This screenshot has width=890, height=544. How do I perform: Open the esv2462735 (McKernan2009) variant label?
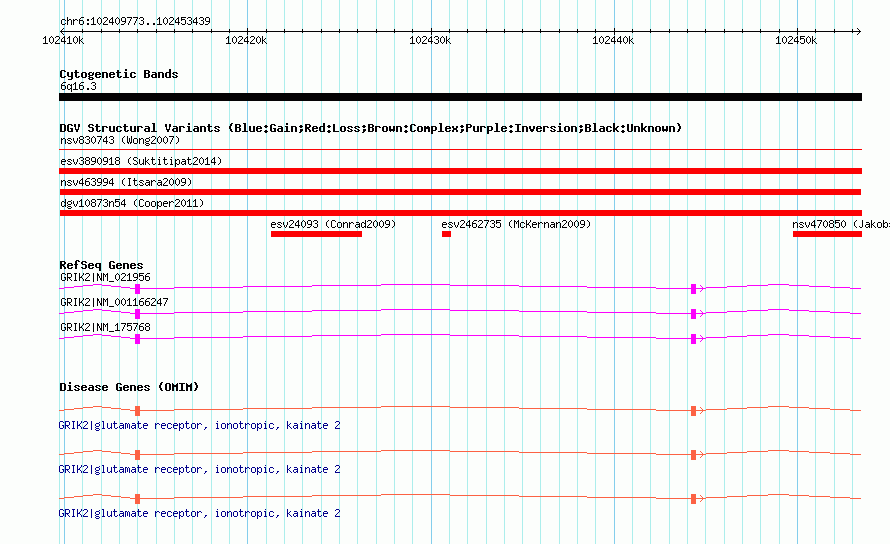point(516,224)
